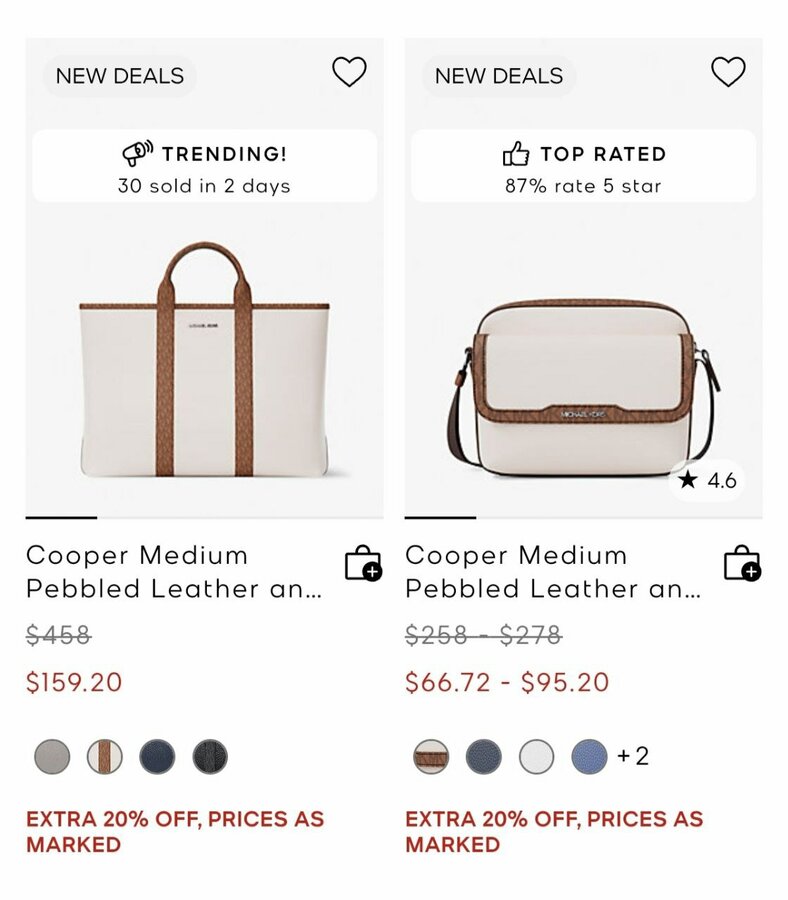View the crossbody bag product image
The height and width of the screenshot is (900, 788).
(x=583, y=385)
